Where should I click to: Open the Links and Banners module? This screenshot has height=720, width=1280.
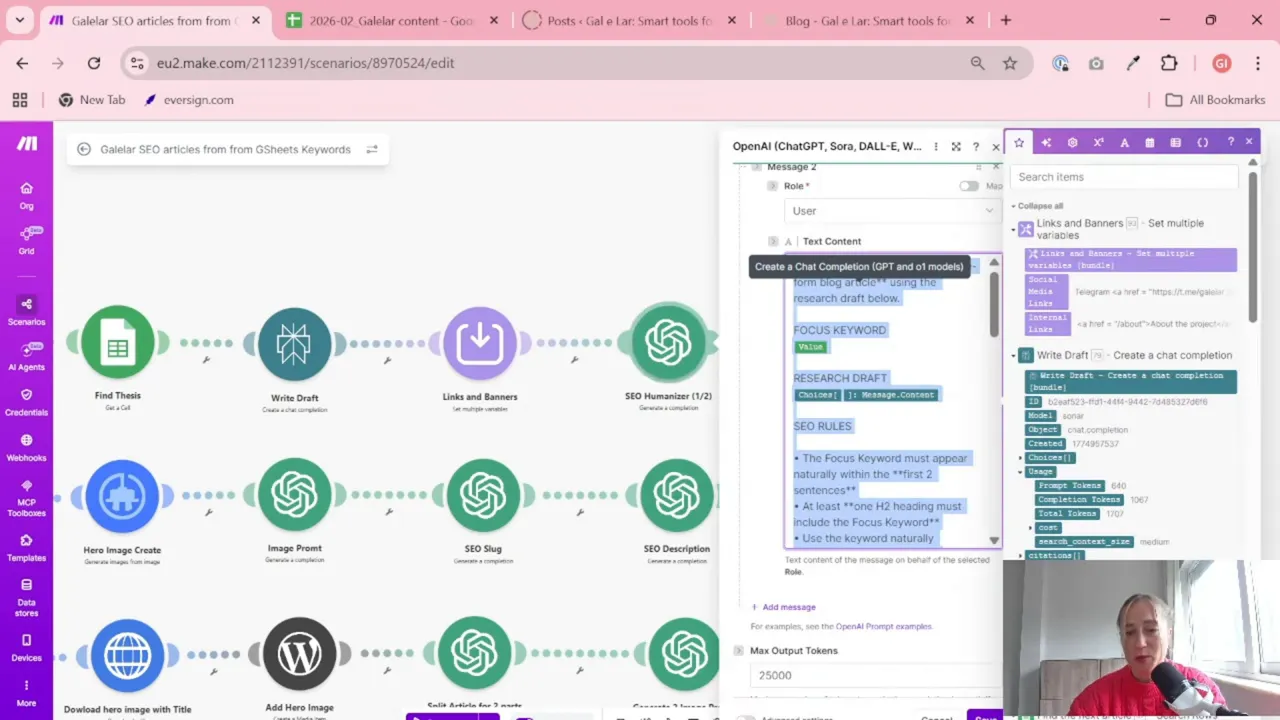pos(480,344)
